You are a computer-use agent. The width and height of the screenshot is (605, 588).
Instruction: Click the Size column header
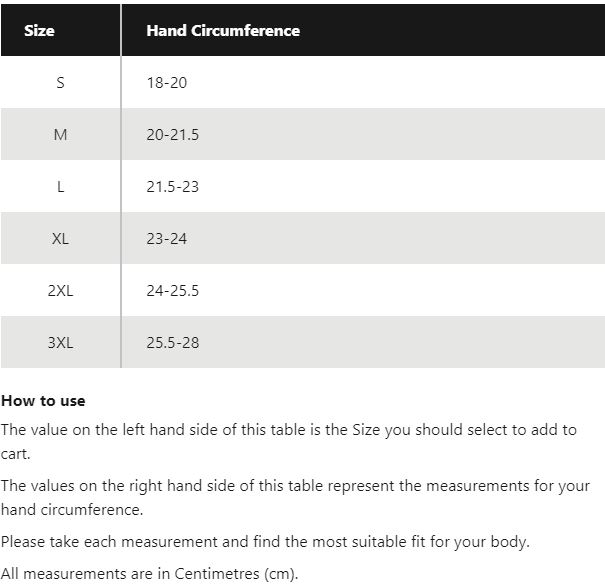click(61, 30)
